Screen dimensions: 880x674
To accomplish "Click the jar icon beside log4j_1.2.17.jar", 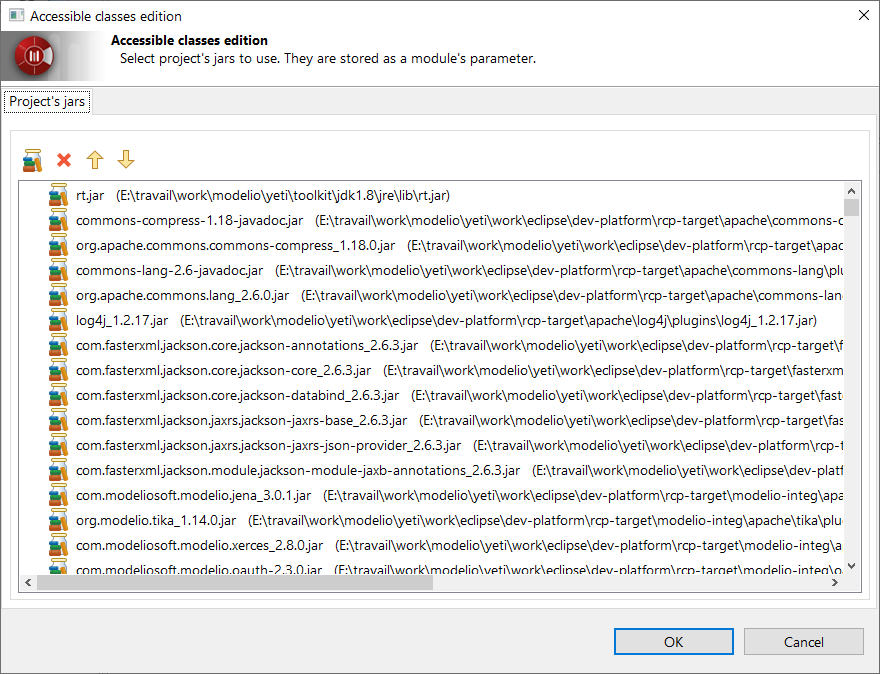I will click(58, 320).
